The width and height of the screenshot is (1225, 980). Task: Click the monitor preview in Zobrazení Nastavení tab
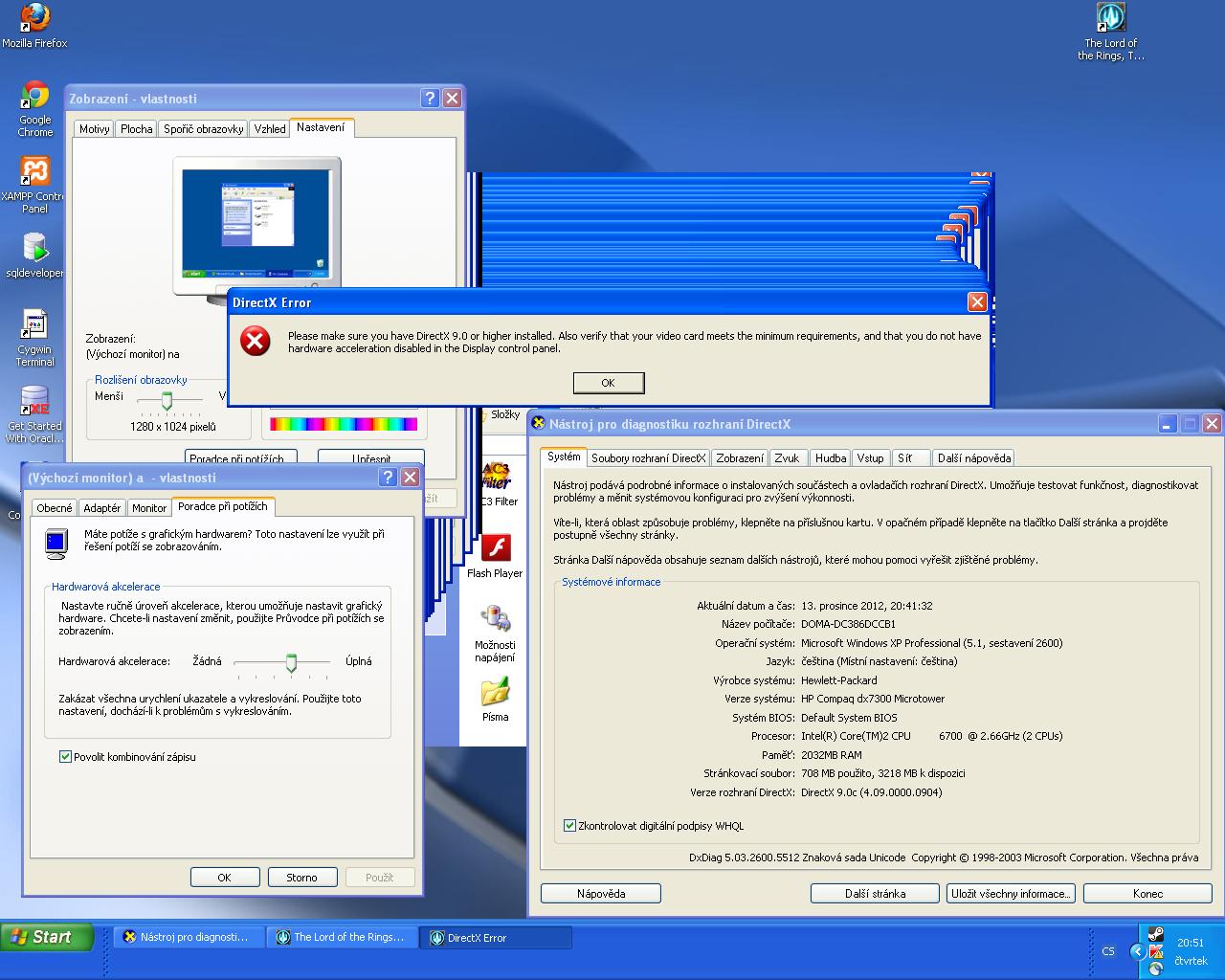click(x=256, y=232)
